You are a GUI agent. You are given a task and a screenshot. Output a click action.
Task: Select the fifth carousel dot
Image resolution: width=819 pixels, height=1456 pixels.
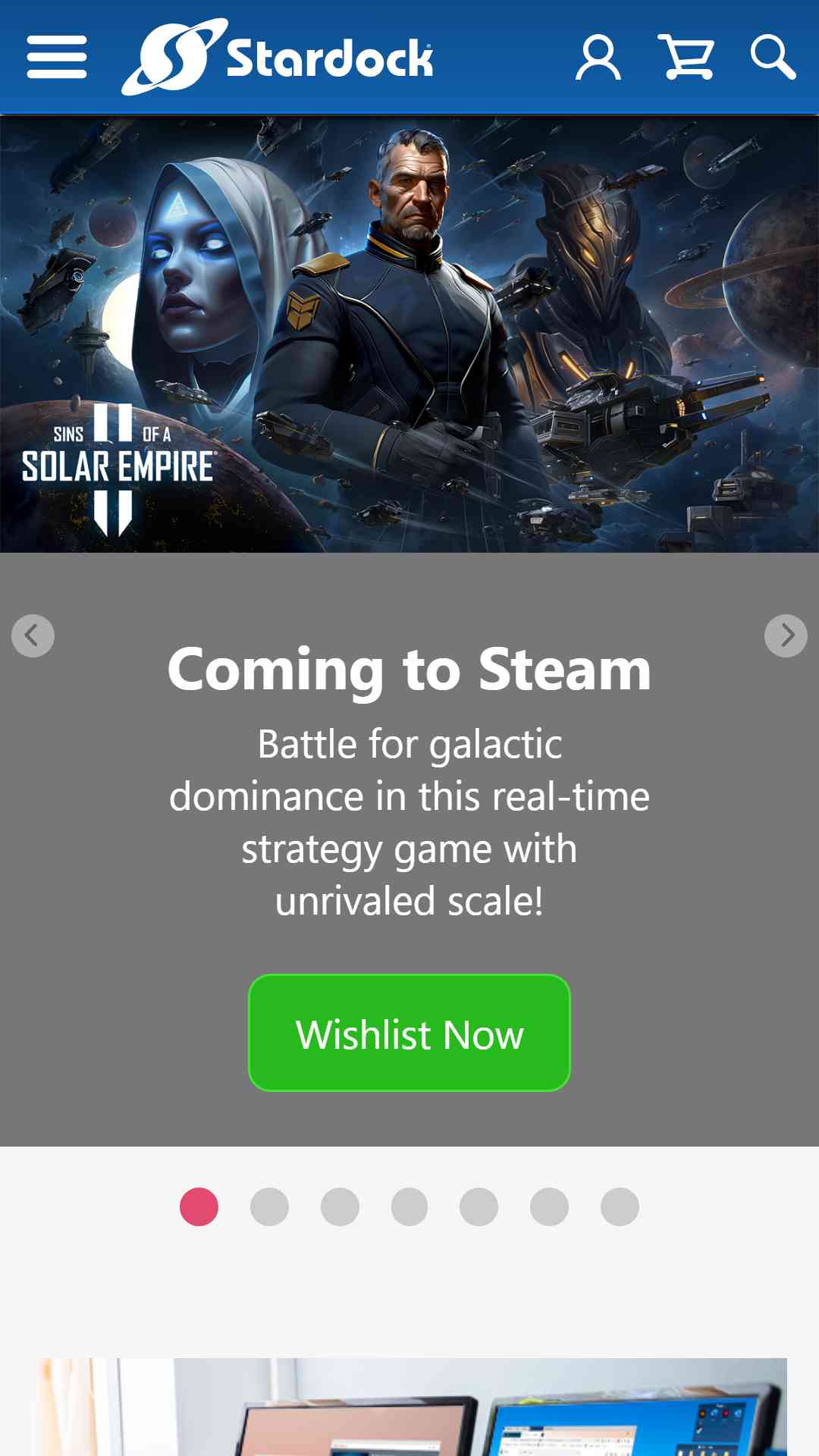(479, 1207)
